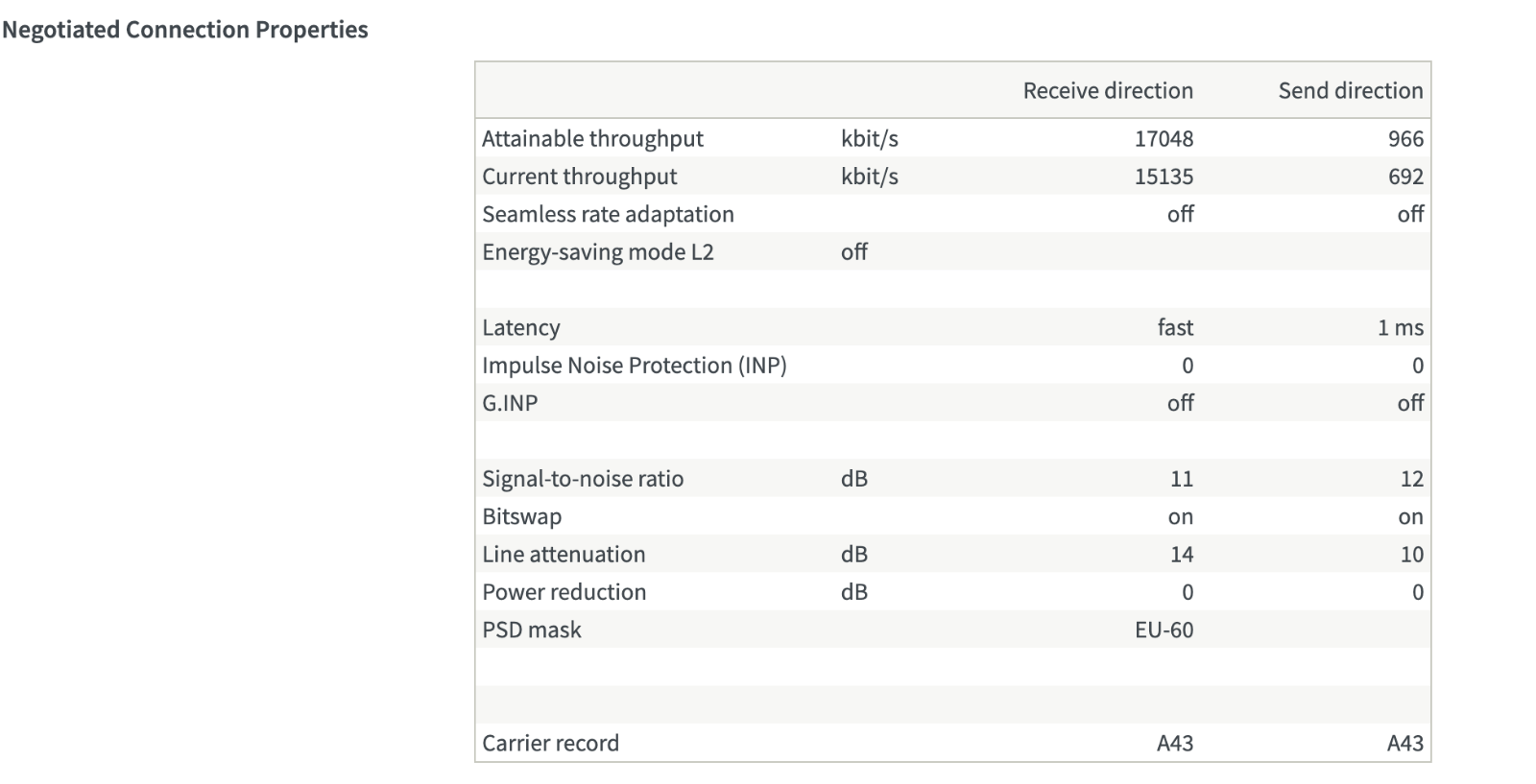This screenshot has height=784, width=1536.
Task: Click the Power reduction row label
Action: [x=564, y=592]
